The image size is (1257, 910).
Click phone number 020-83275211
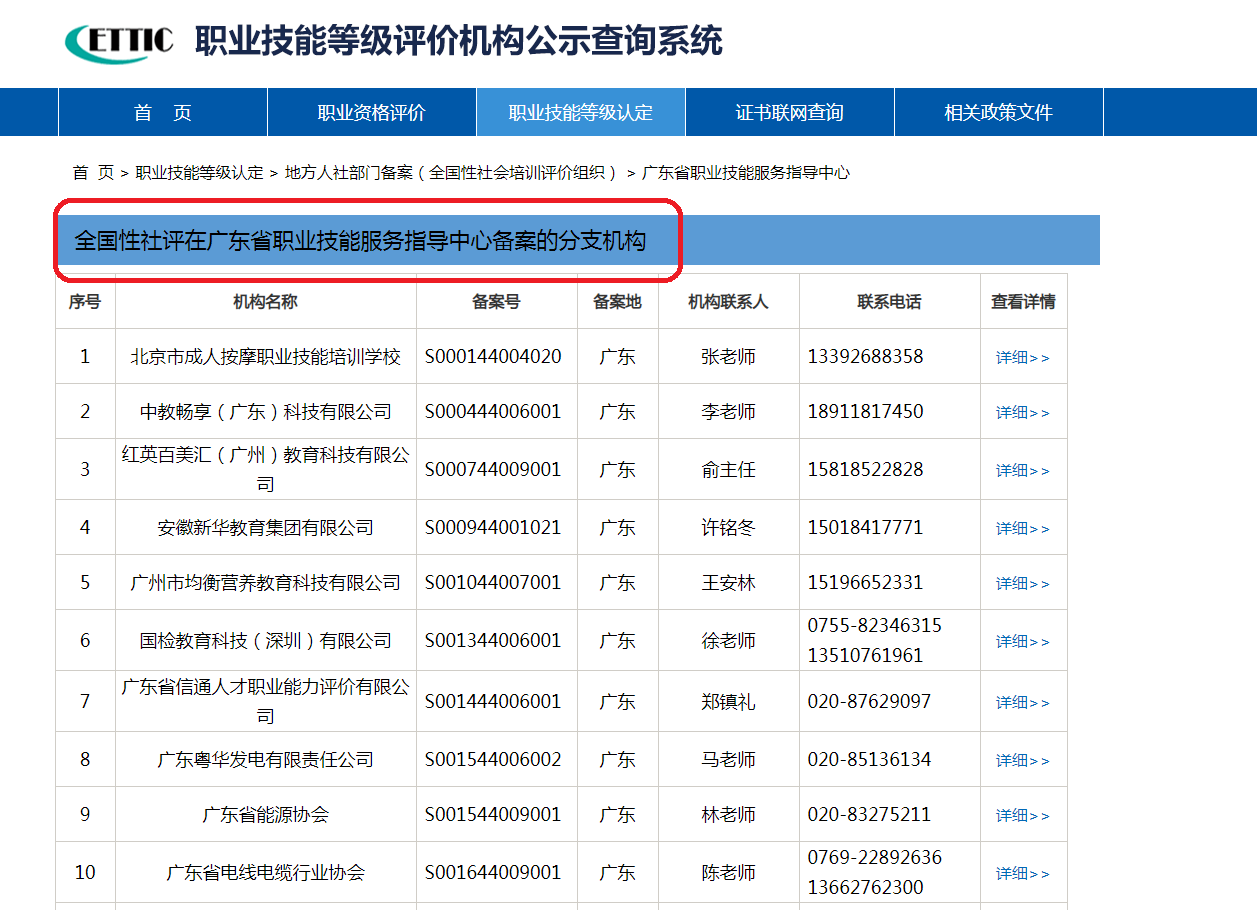pyautogui.click(x=870, y=815)
